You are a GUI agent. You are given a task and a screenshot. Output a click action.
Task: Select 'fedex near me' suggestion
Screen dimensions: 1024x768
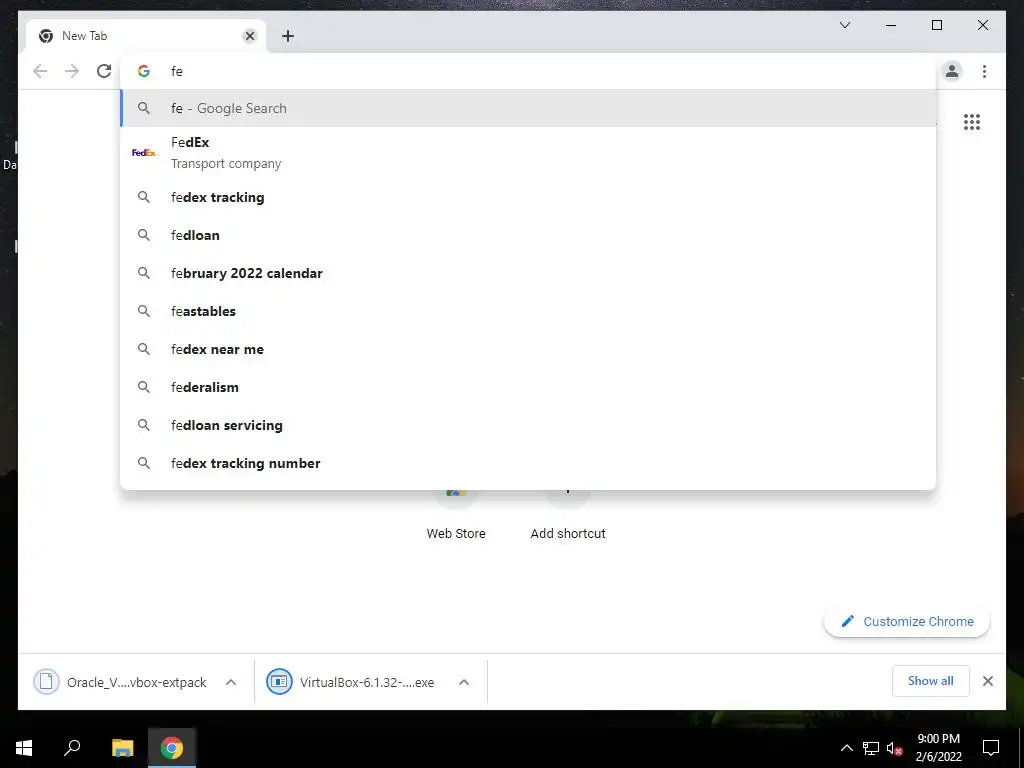(528, 349)
